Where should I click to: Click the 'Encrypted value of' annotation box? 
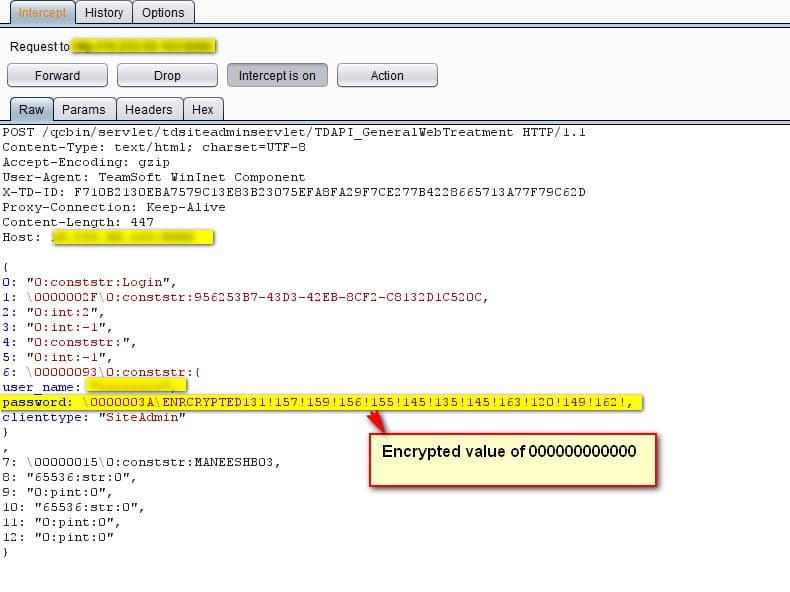pos(512,460)
